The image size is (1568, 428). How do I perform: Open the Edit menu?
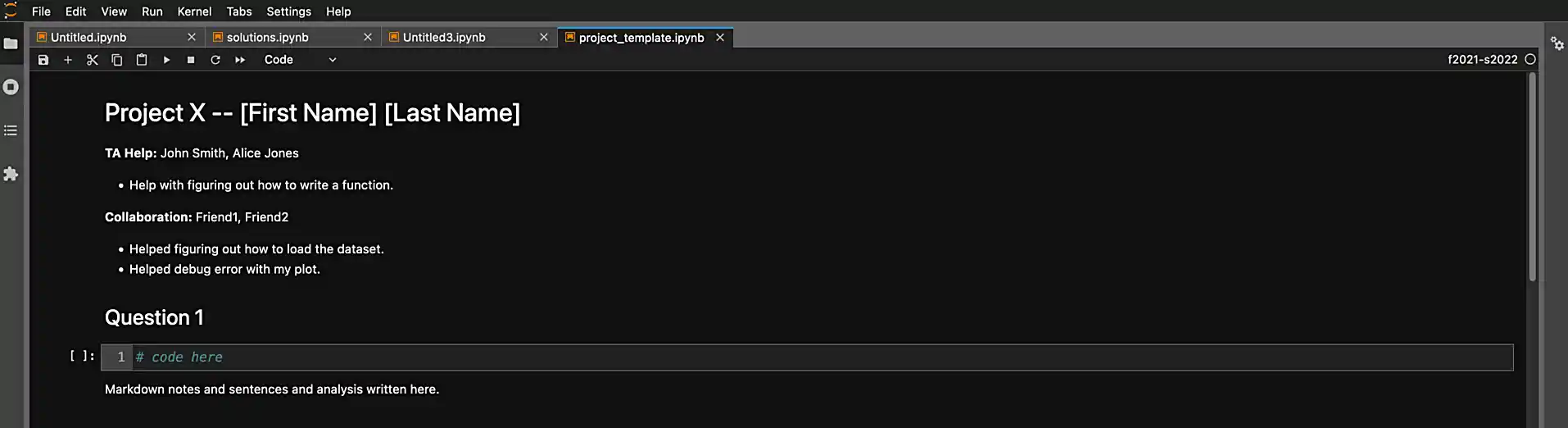(75, 11)
